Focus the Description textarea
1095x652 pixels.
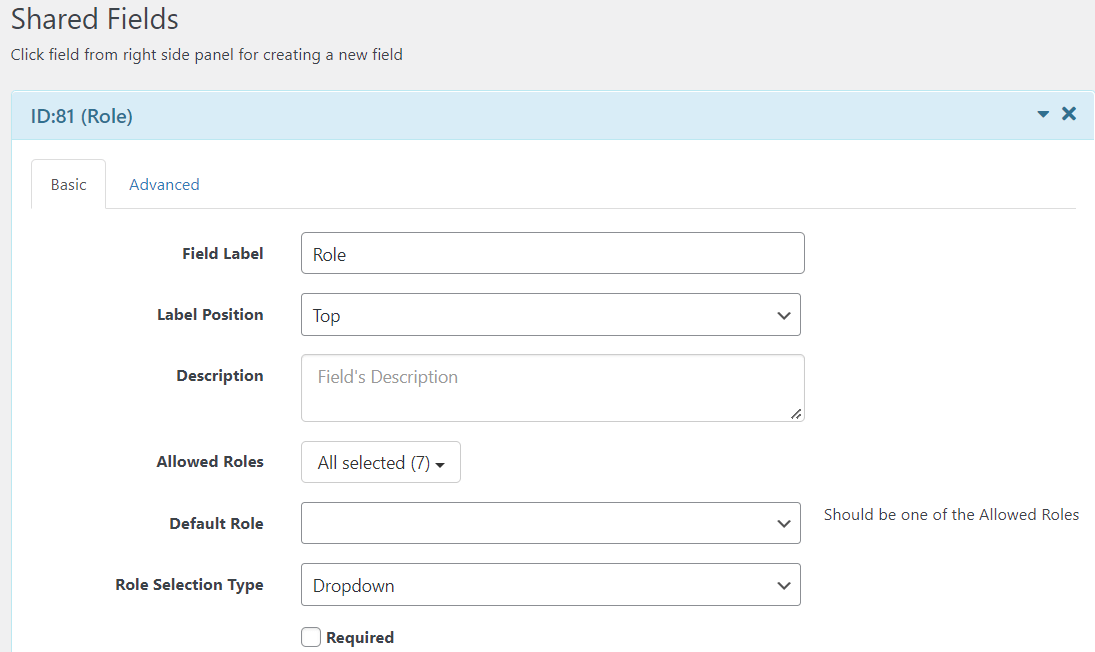[x=552, y=388]
